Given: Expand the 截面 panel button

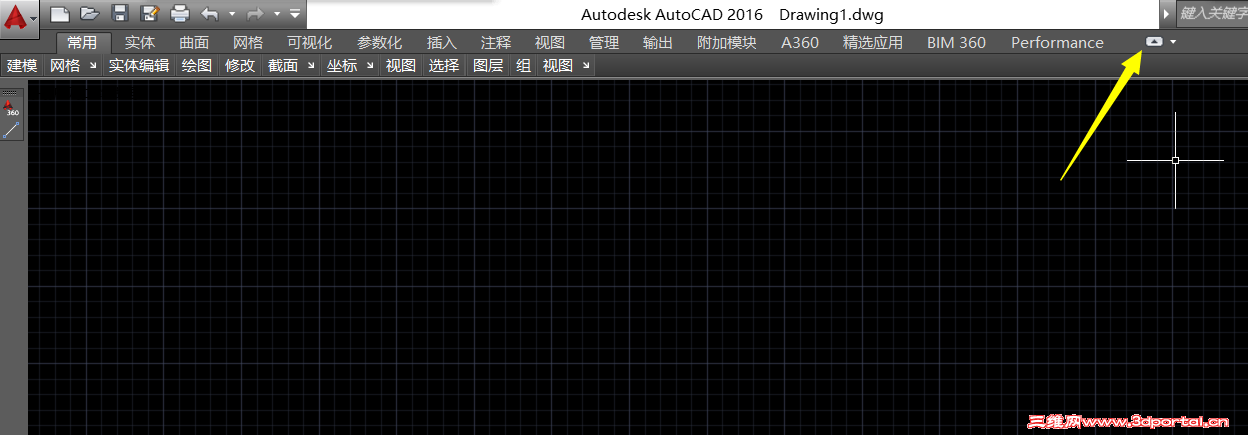Looking at the screenshot, I should 283,66.
